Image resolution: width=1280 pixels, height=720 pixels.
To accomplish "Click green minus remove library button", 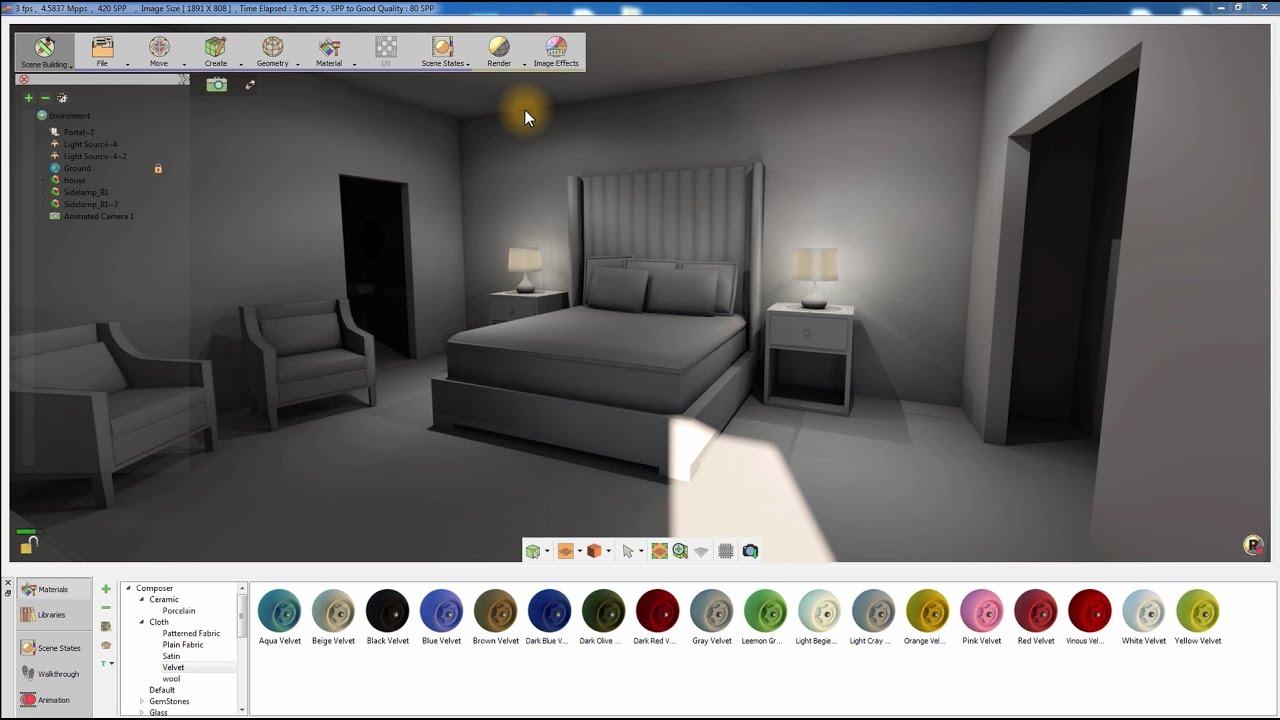I will (106, 607).
